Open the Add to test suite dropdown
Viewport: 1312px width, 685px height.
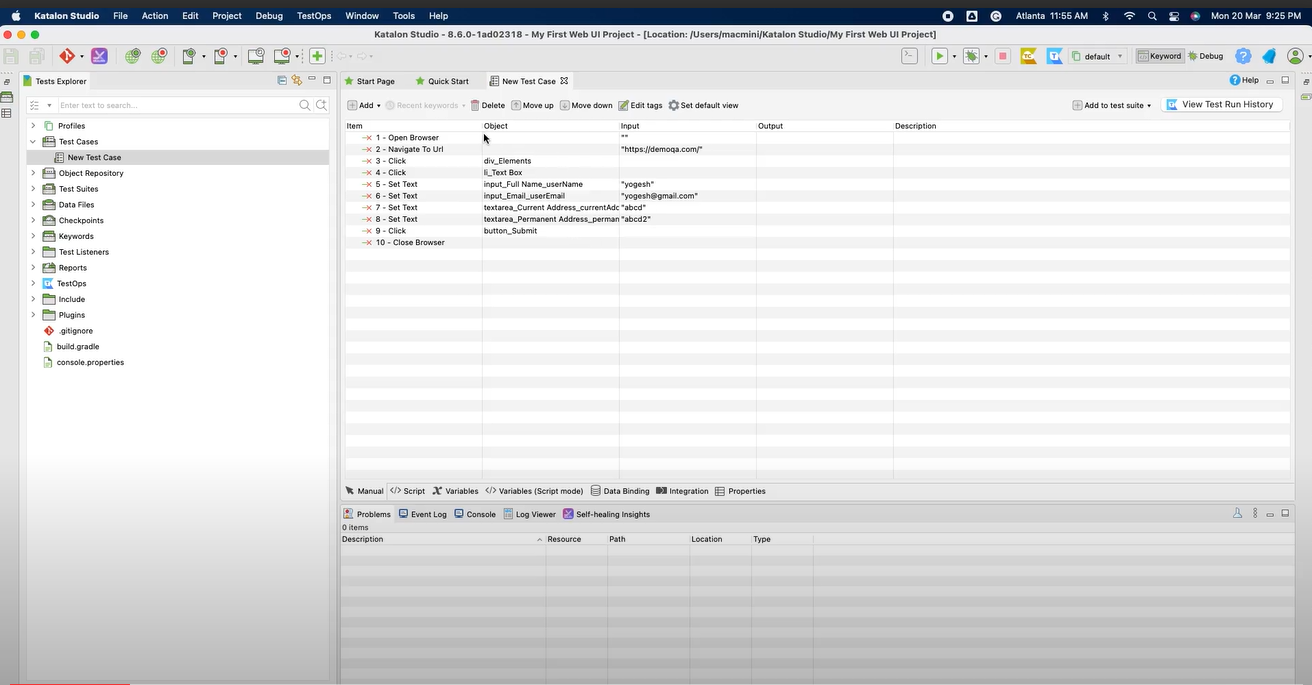click(x=1112, y=105)
